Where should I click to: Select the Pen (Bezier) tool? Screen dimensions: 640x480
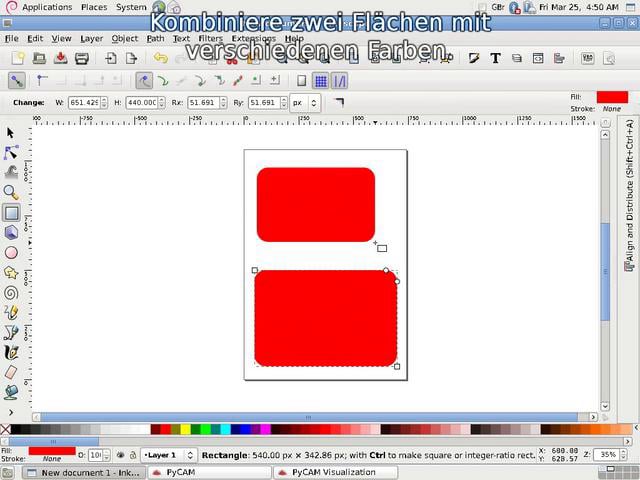[11, 333]
